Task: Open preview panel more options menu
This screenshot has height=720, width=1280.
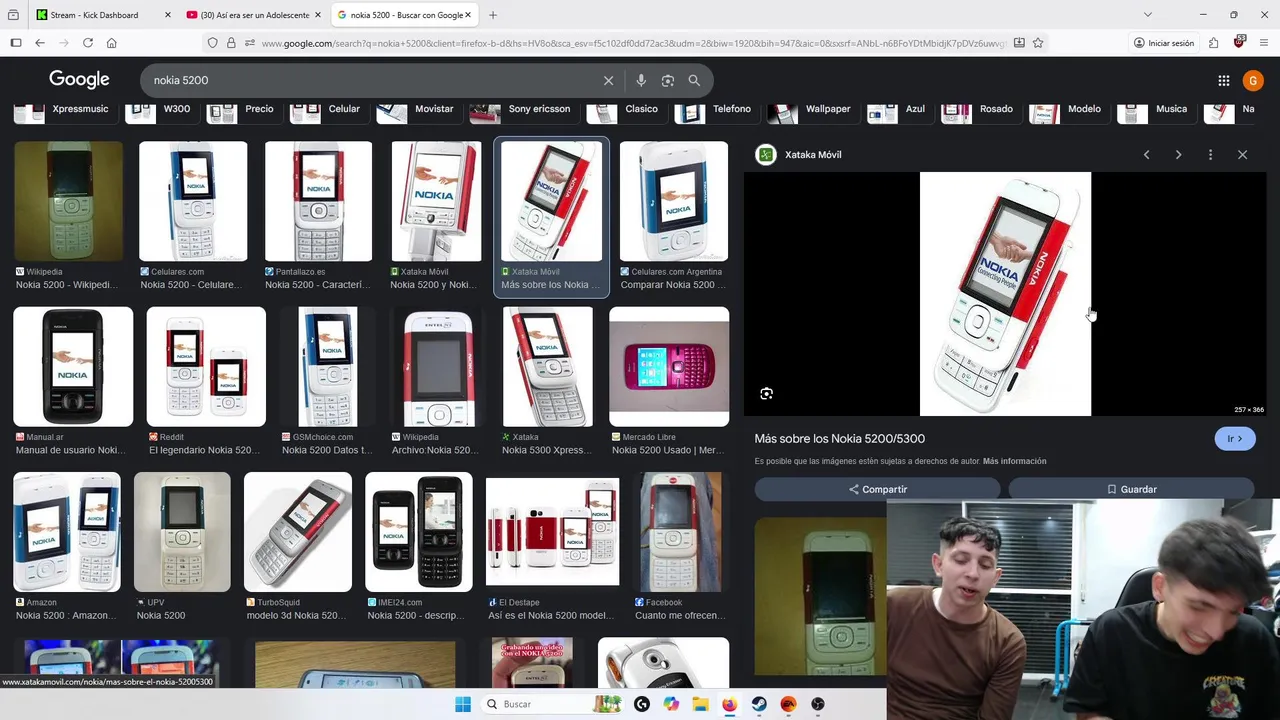Action: 1210,155
